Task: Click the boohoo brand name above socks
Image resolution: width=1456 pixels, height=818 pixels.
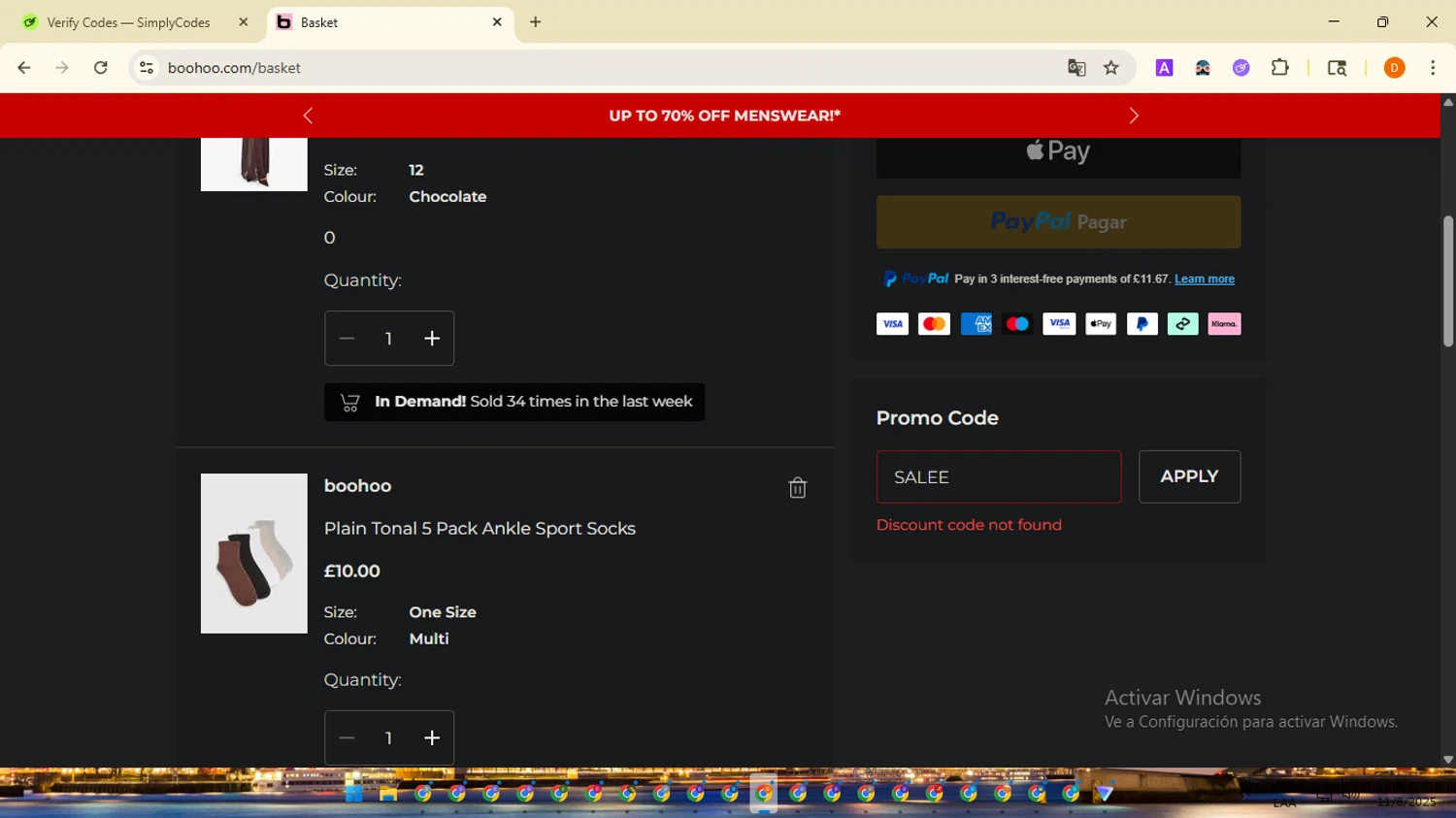Action: click(x=357, y=486)
